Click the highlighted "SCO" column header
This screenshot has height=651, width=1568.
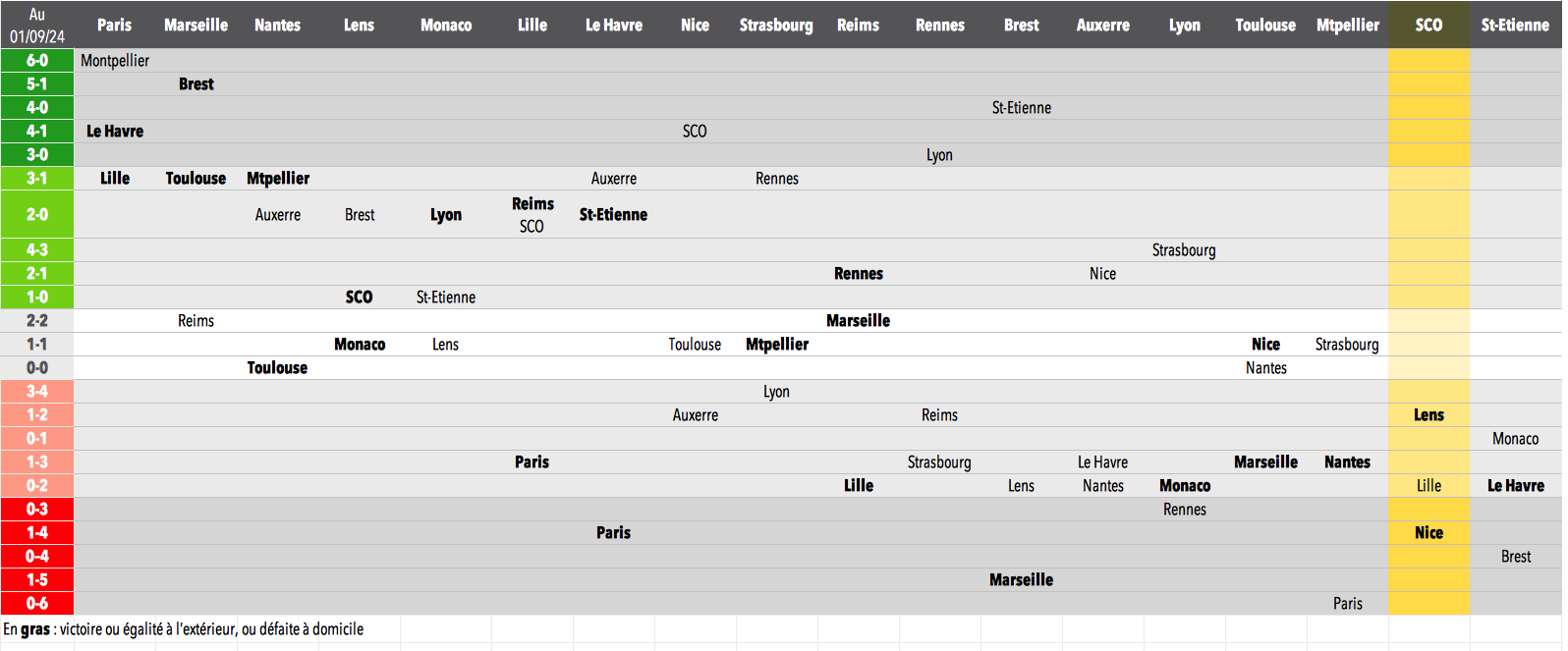point(1428,26)
